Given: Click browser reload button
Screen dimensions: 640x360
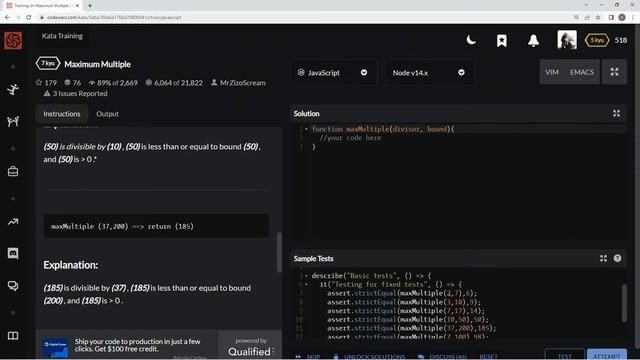Looking at the screenshot, I should tap(29, 17).
